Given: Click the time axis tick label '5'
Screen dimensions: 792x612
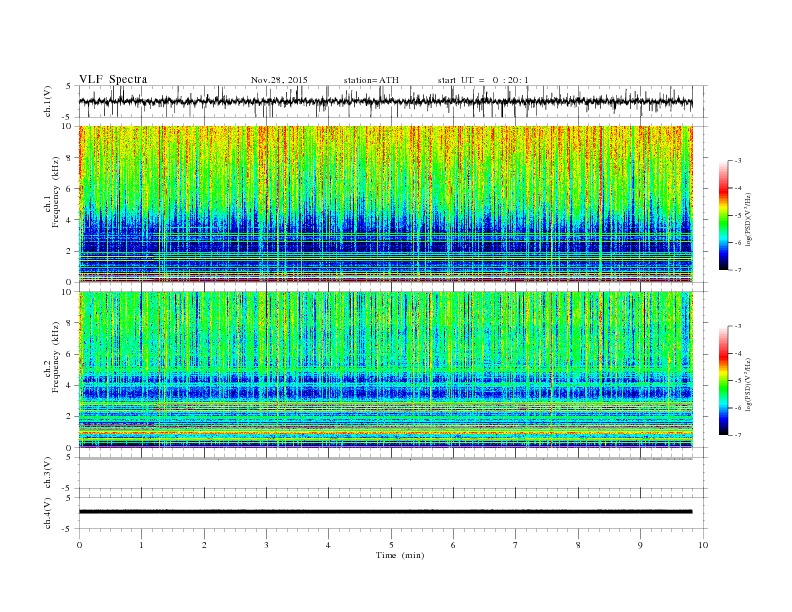Looking at the screenshot, I should pos(391,545).
